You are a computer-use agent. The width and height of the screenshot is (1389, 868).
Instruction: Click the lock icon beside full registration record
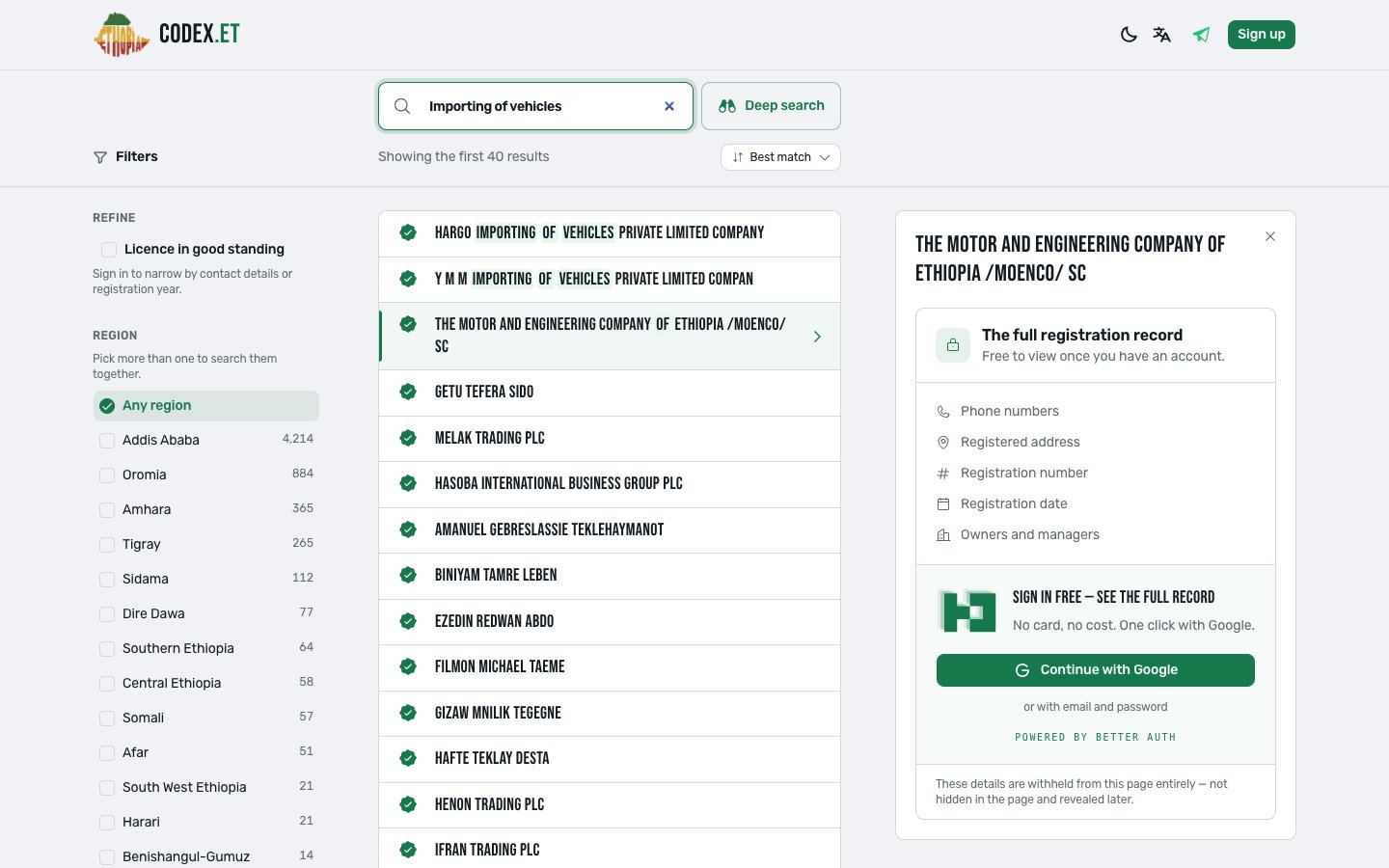[x=953, y=345]
